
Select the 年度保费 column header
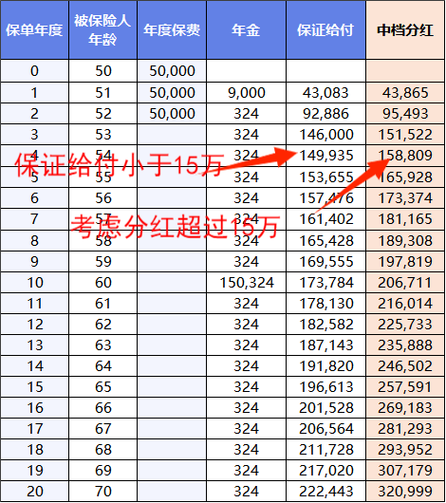(172, 30)
